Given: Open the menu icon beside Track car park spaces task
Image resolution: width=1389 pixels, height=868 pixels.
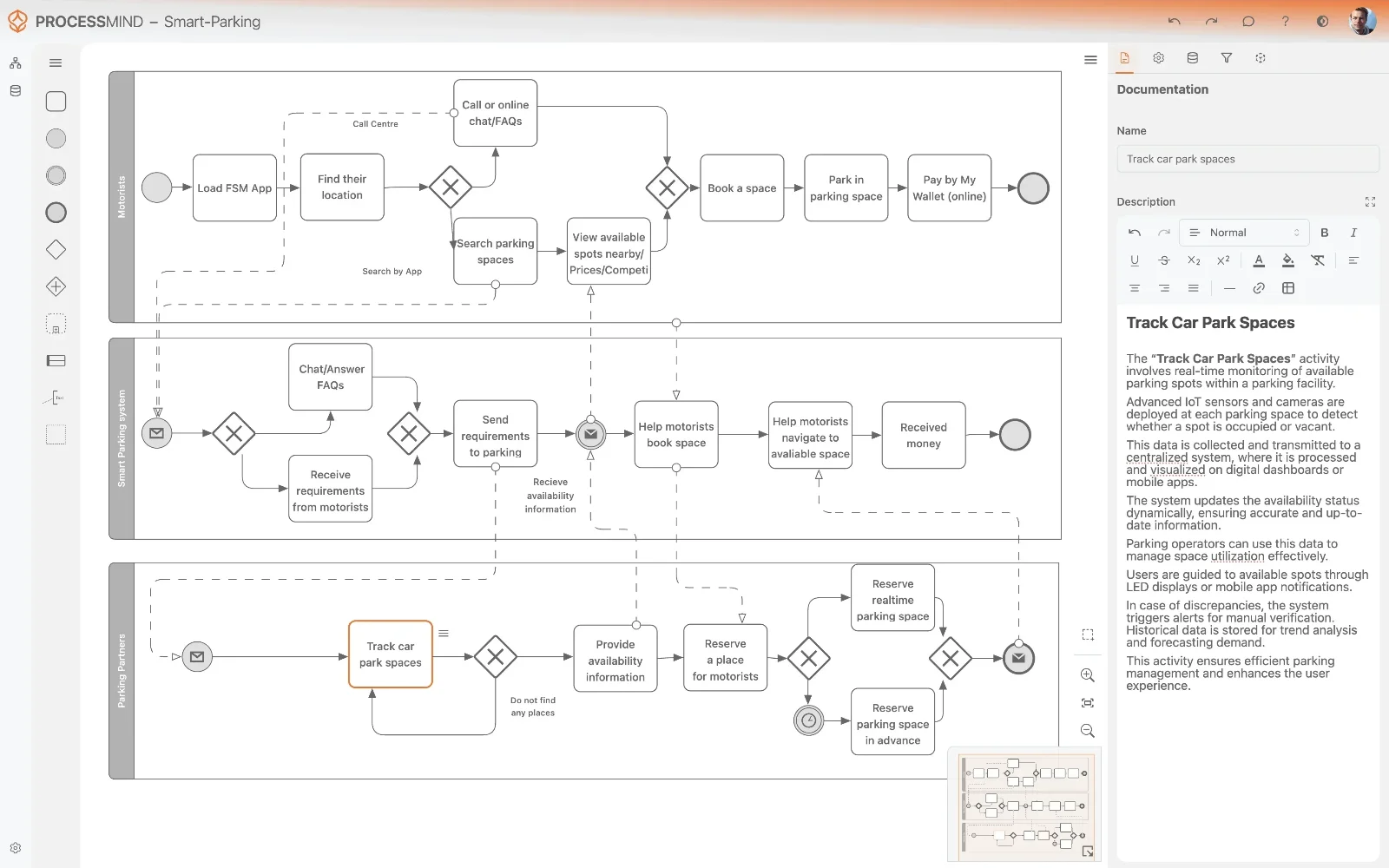Looking at the screenshot, I should (x=444, y=634).
